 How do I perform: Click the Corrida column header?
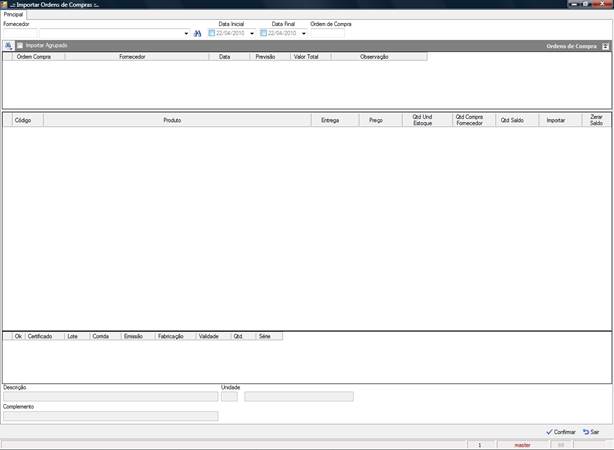click(x=105, y=336)
